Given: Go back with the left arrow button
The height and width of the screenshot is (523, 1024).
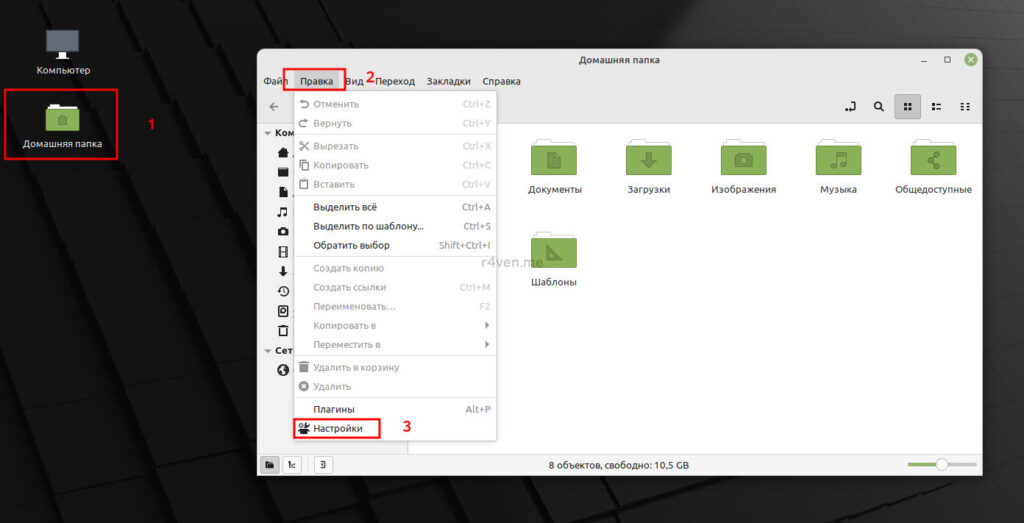Looking at the screenshot, I should tap(274, 107).
